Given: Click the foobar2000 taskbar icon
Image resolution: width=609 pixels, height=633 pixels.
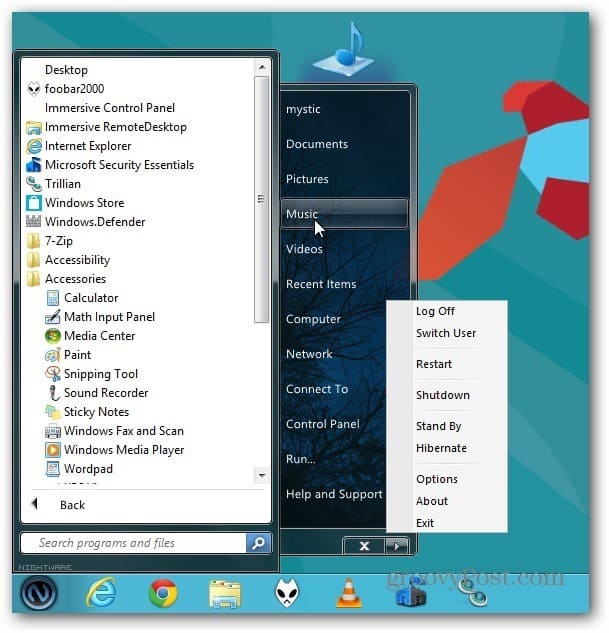Looking at the screenshot, I should [287, 593].
